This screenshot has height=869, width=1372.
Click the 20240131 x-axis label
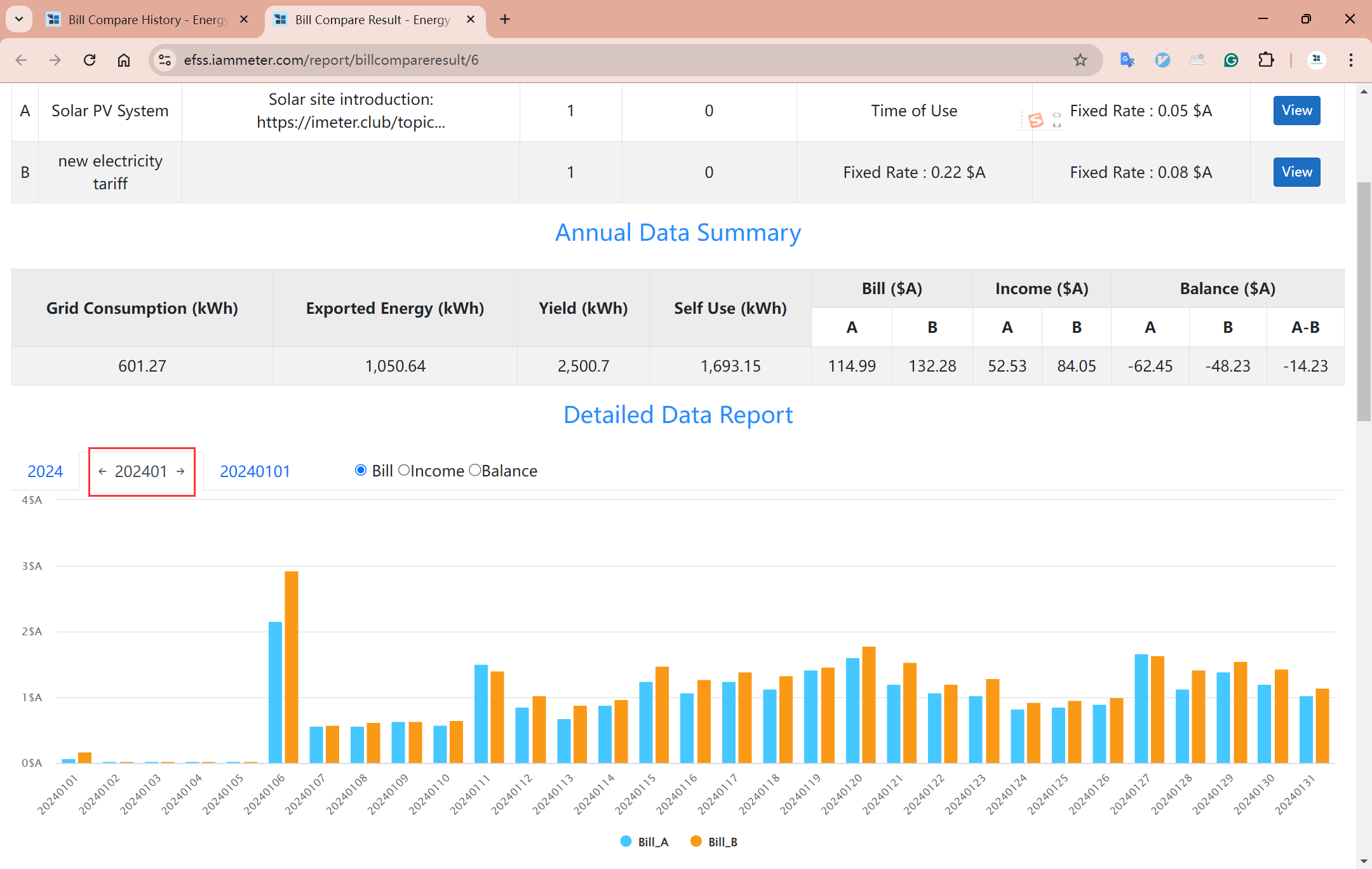pos(1295,794)
